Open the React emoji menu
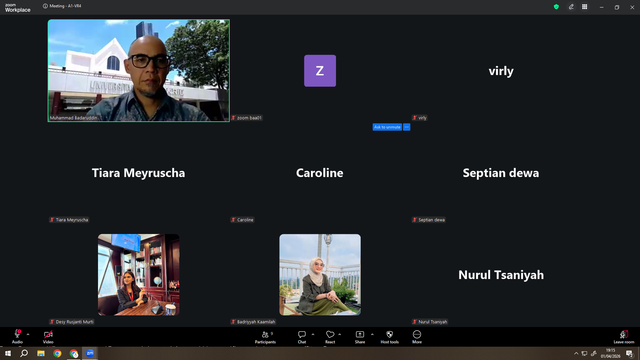The width and height of the screenshot is (640, 360). point(330,337)
